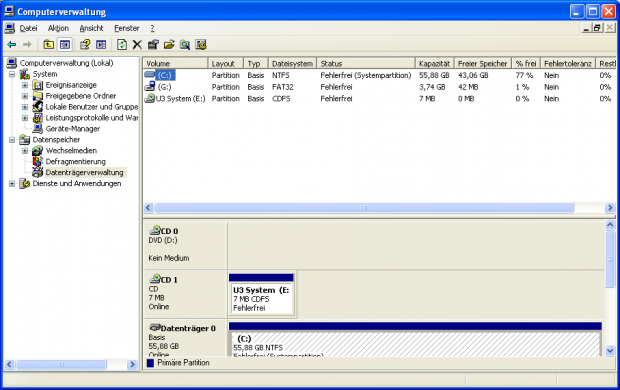The image size is (620, 390).
Task: Sort by the Dateisystem column header
Action: pyautogui.click(x=293, y=64)
